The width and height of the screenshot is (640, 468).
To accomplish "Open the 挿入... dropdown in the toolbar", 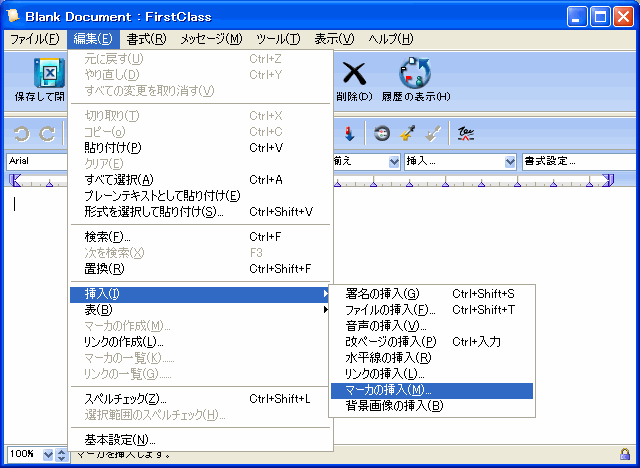I will pos(460,161).
